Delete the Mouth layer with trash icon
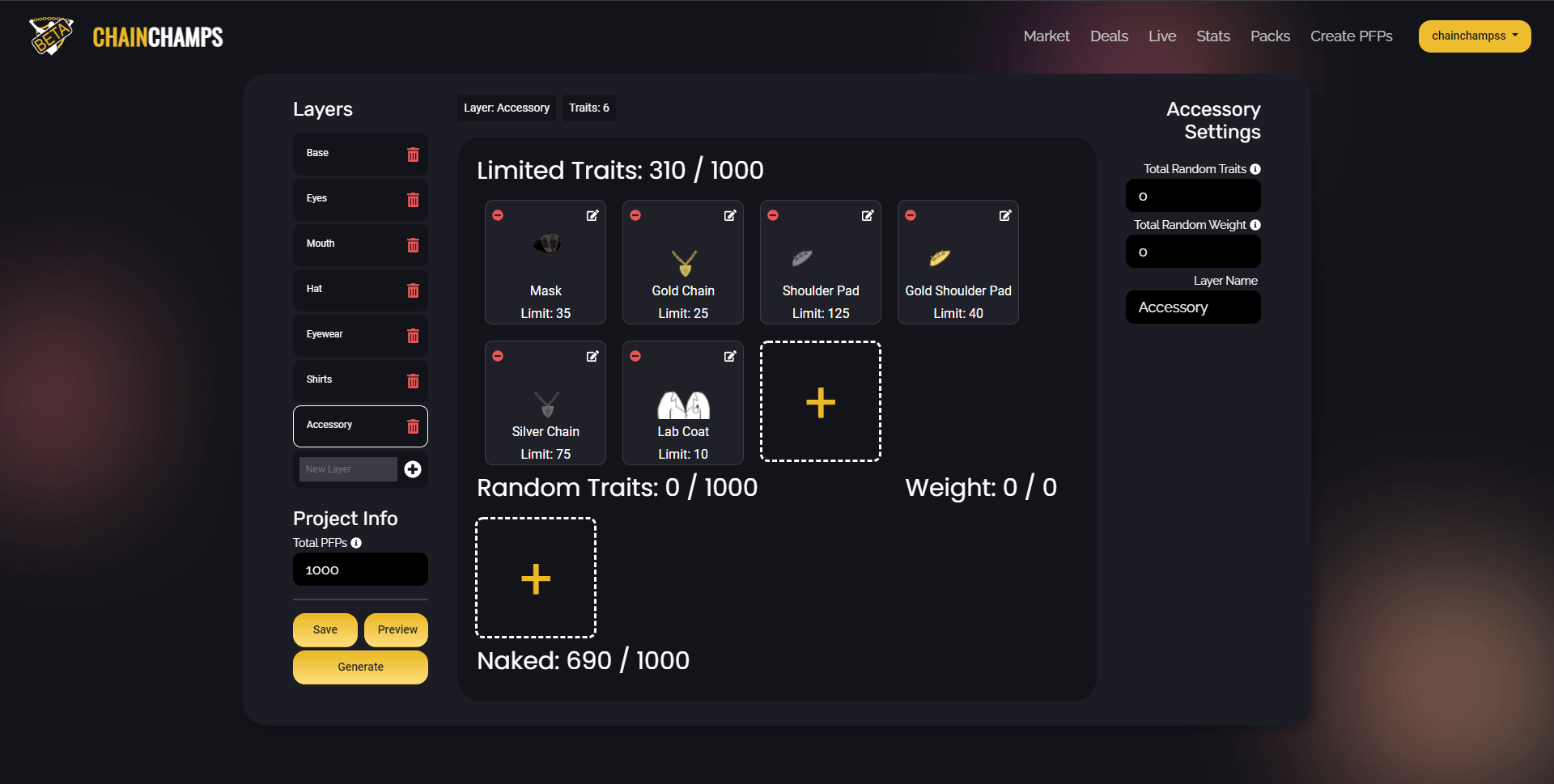The image size is (1554, 784). (413, 245)
